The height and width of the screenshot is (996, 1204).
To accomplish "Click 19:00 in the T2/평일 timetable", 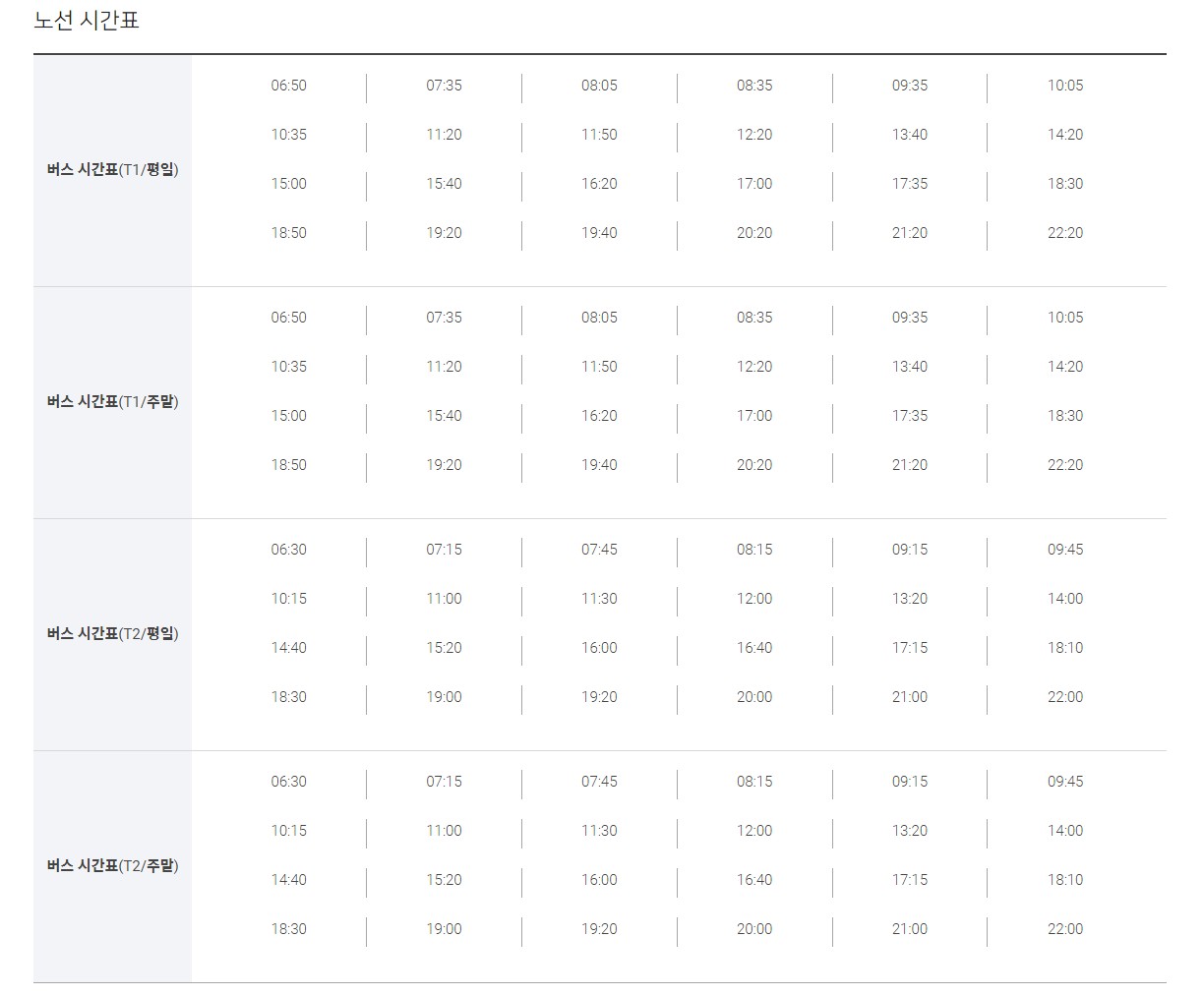I will 444,697.
